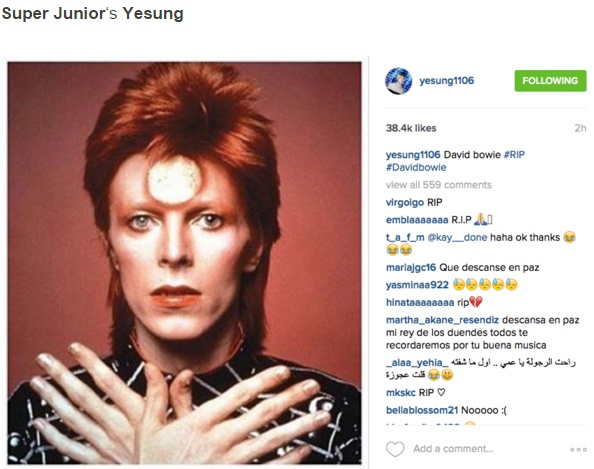Click the @kay__done mention
The image size is (594, 469).
point(457,238)
